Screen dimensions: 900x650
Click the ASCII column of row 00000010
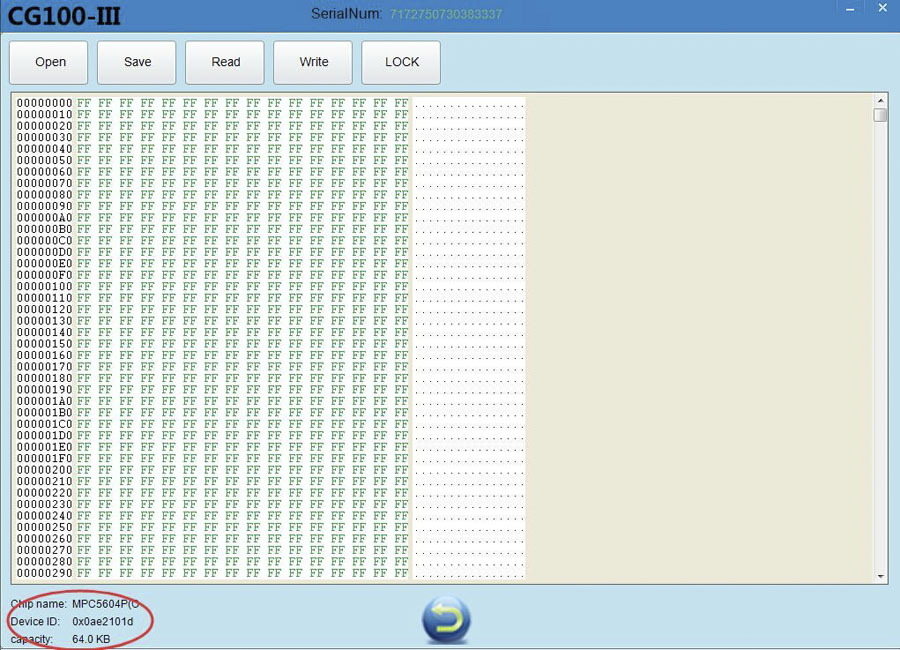pyautogui.click(x=469, y=115)
